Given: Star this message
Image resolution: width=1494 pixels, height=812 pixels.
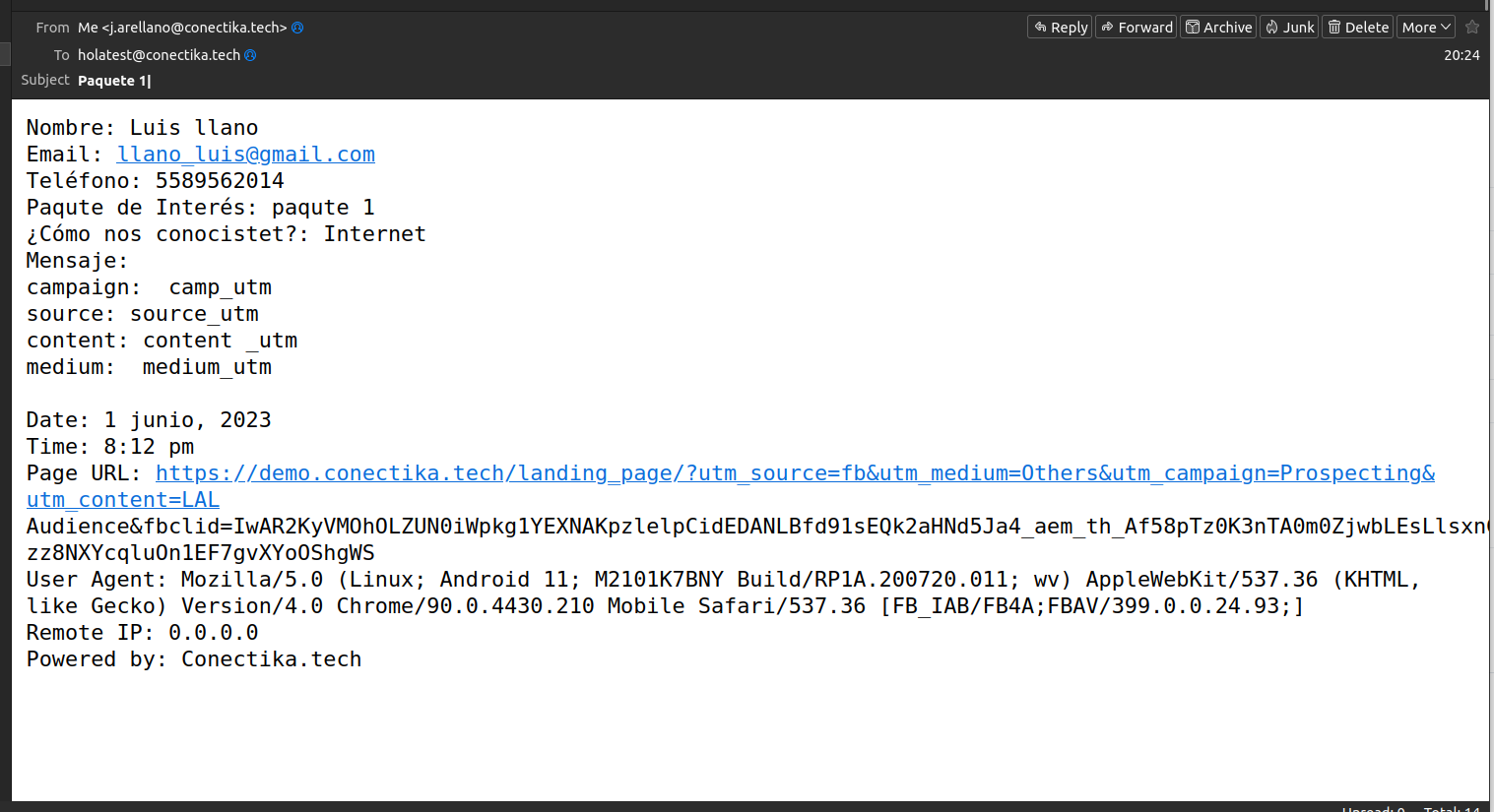Looking at the screenshot, I should coord(1472,28).
